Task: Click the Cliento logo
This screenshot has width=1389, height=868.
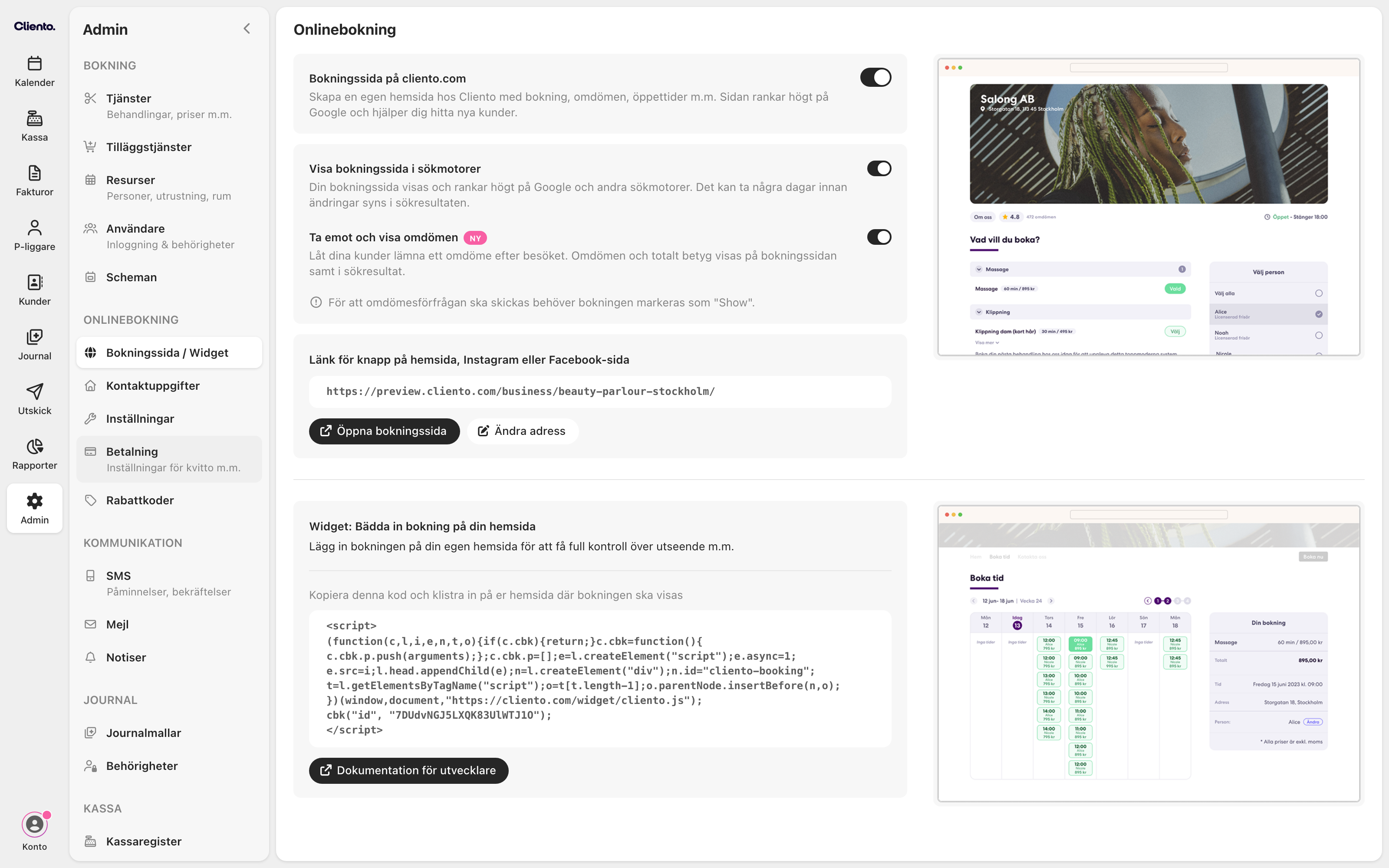Action: [x=34, y=26]
